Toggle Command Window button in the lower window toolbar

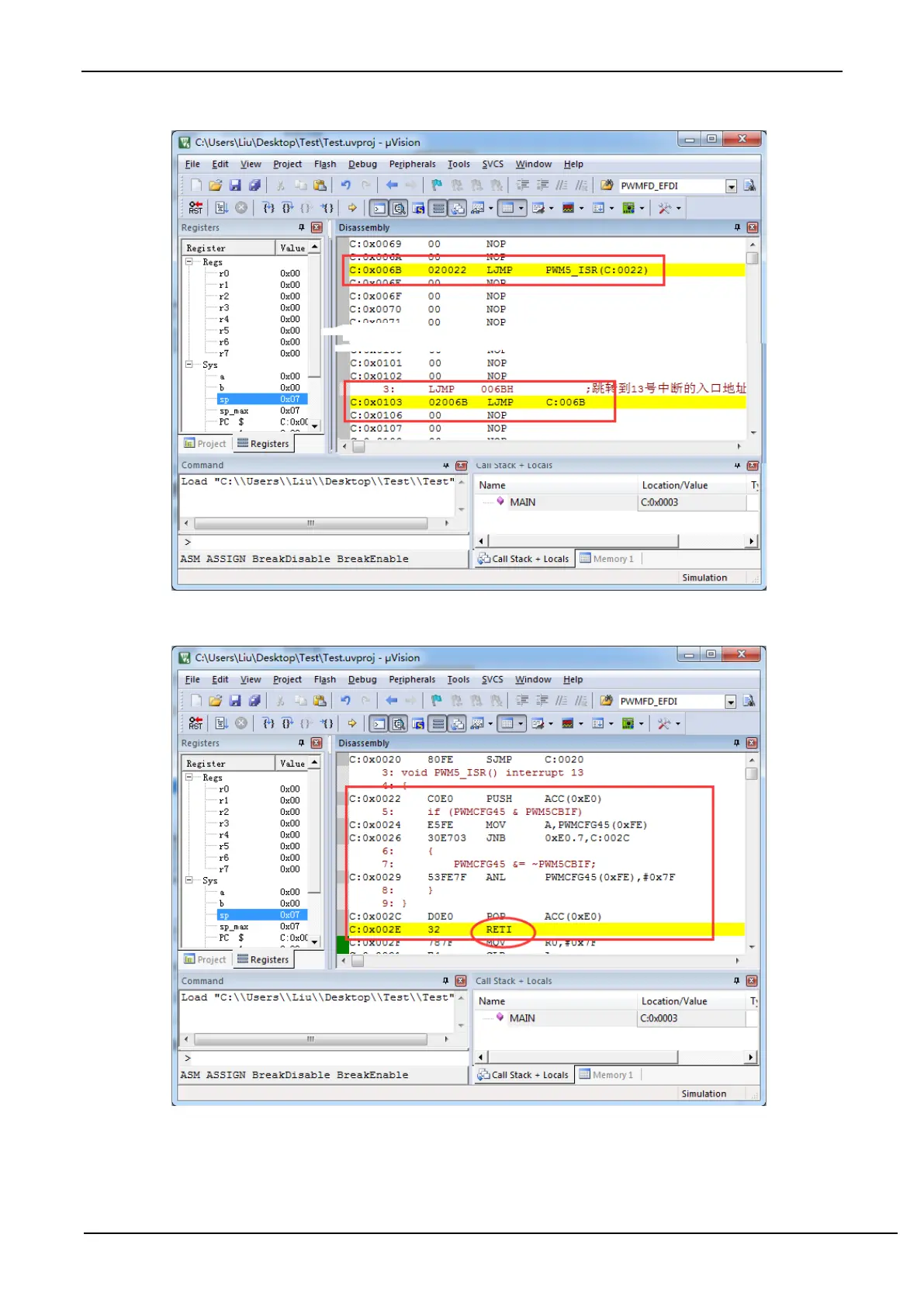(379, 723)
